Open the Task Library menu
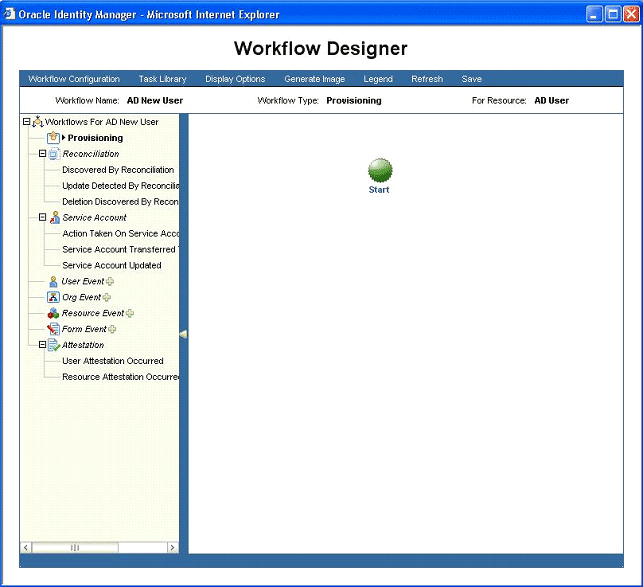Image resolution: width=643 pixels, height=587 pixels. [162, 79]
